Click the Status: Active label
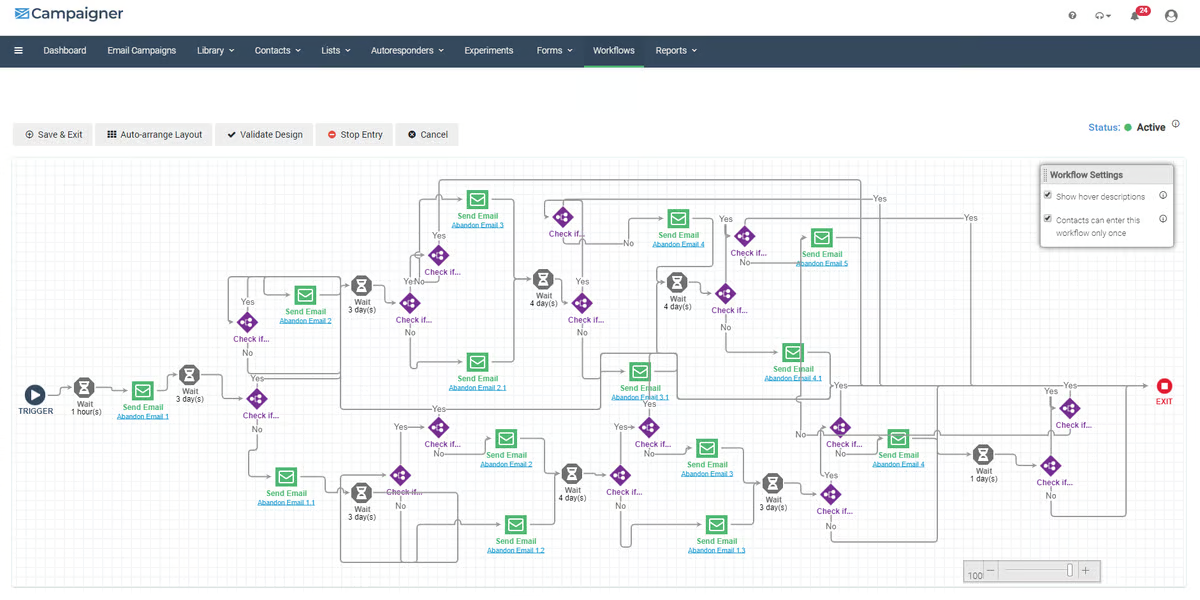 pos(1127,127)
